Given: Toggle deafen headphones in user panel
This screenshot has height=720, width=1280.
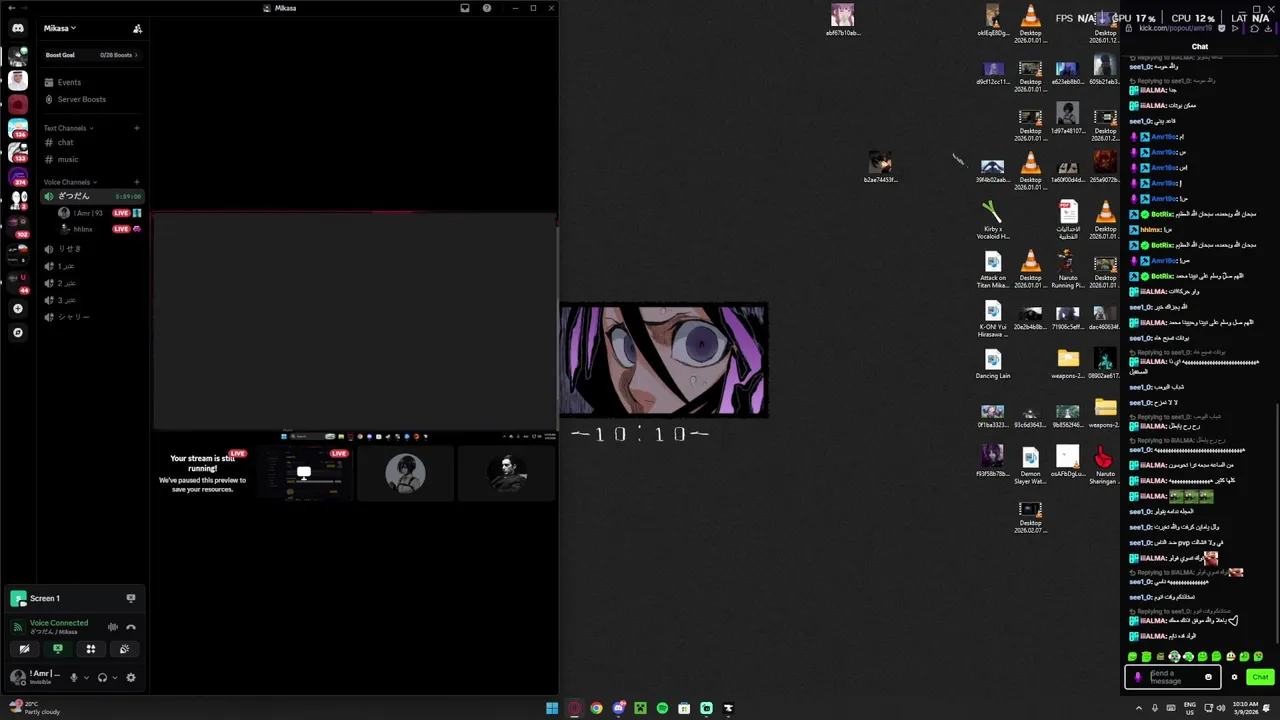Looking at the screenshot, I should click(x=102, y=677).
